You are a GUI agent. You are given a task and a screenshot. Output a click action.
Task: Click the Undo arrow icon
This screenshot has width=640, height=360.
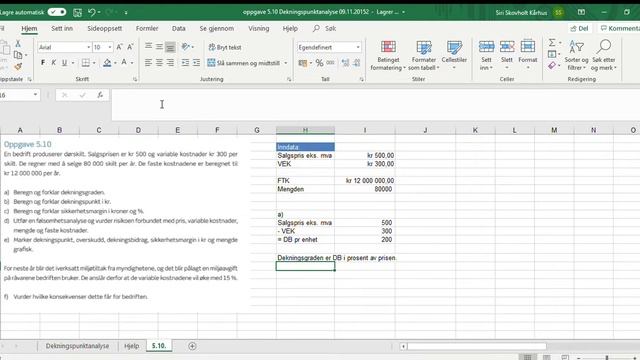[x=92, y=12]
